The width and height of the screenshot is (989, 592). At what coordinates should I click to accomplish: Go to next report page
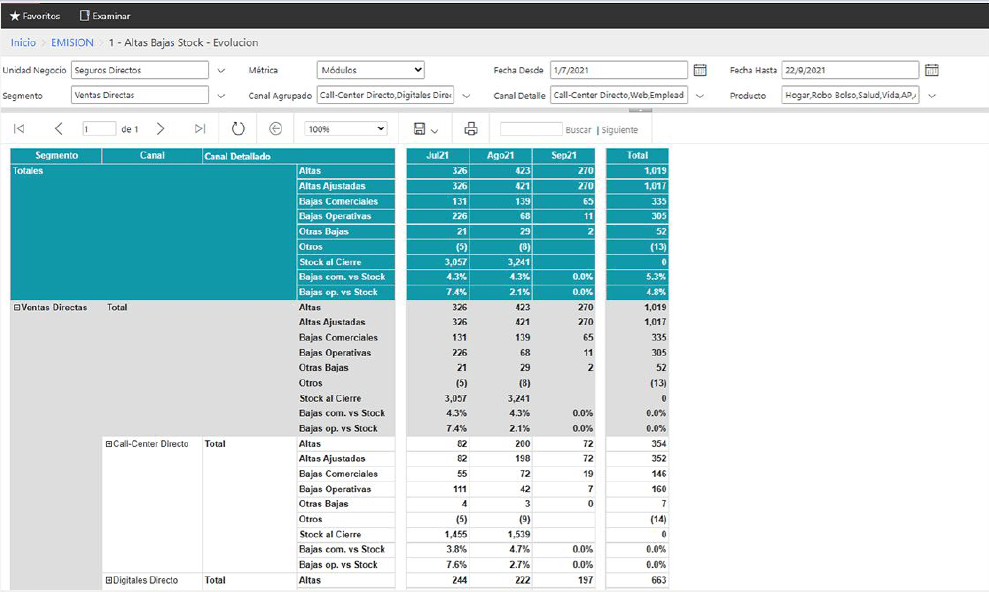(x=160, y=129)
